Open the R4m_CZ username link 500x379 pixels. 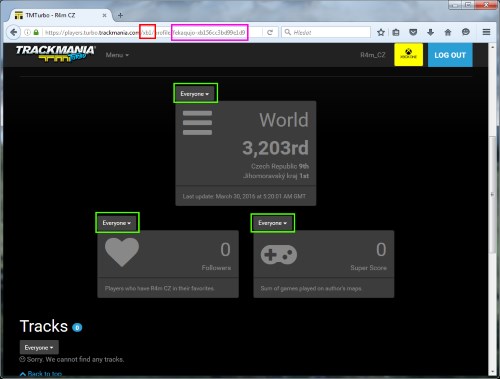click(373, 55)
